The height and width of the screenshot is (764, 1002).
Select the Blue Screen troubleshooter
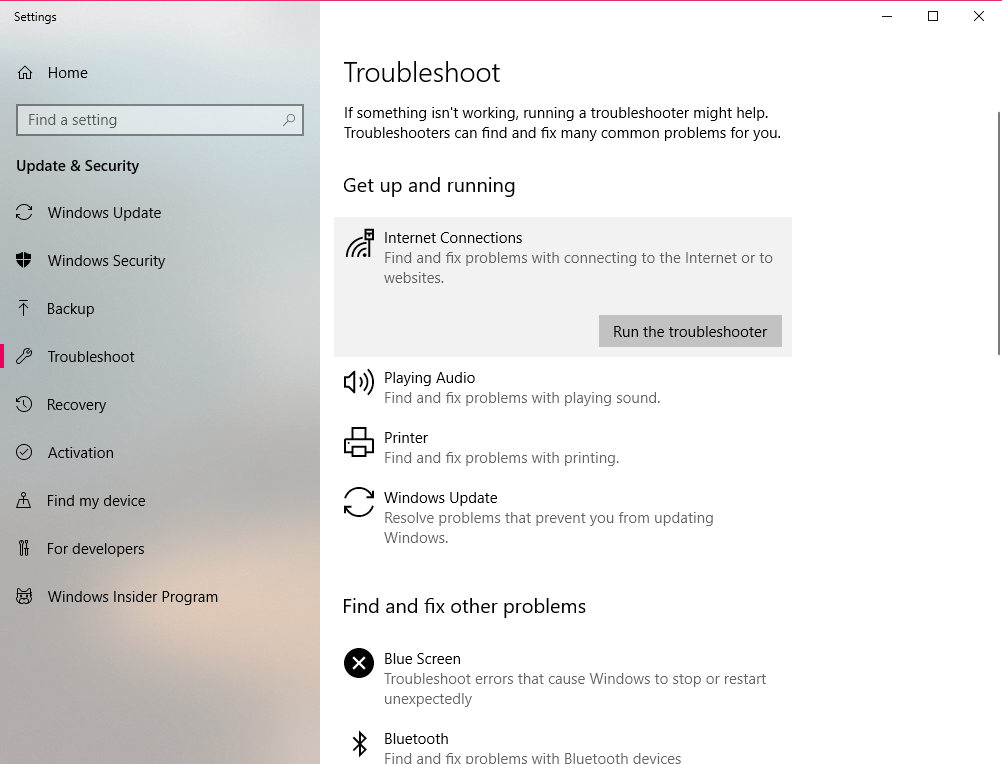(562, 678)
